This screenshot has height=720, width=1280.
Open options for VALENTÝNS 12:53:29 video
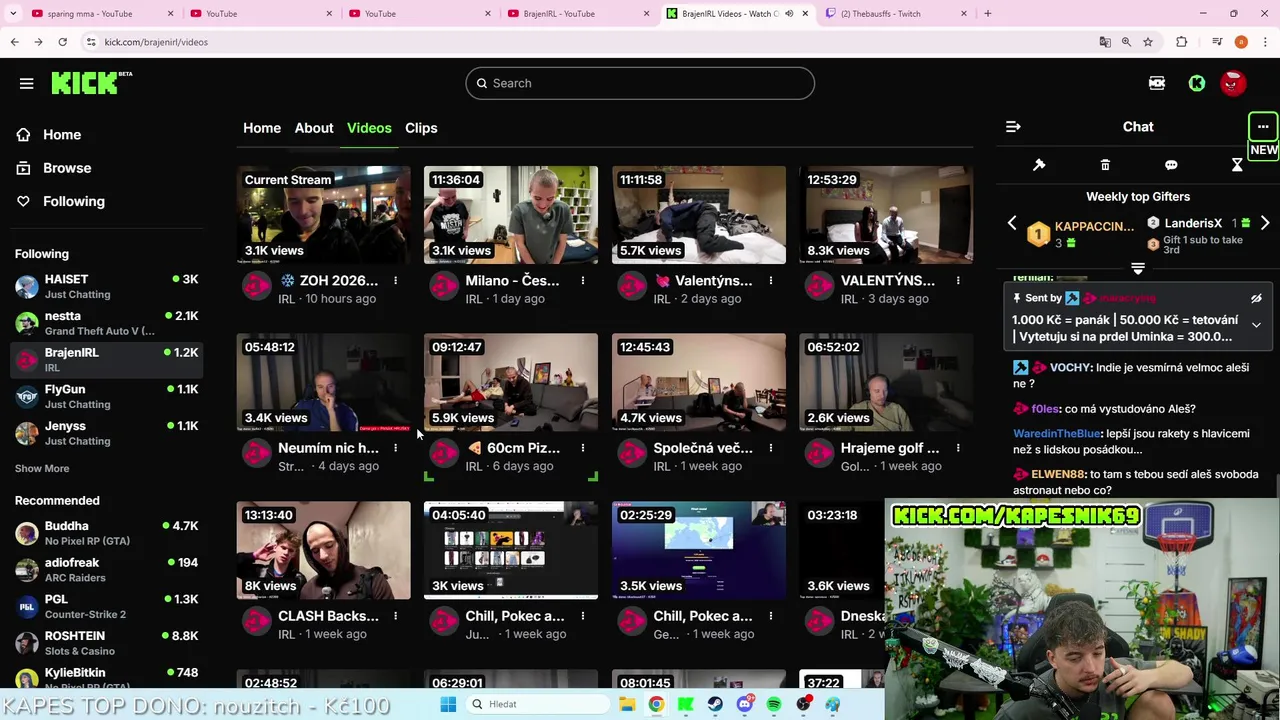point(958,281)
